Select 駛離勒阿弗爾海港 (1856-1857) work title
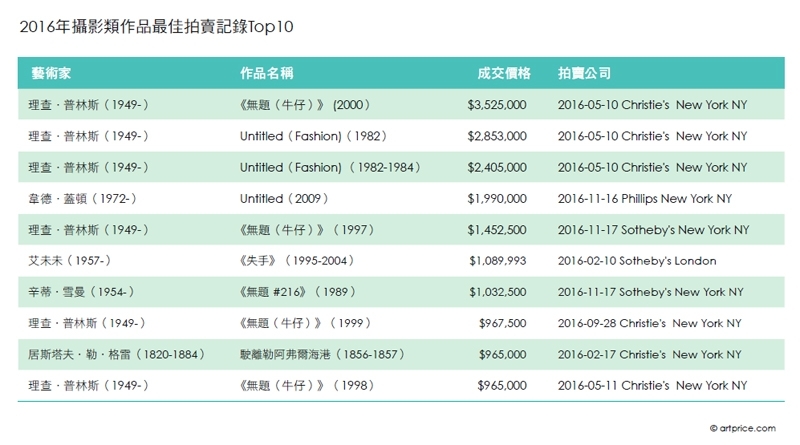800x445 pixels. pos(322,354)
